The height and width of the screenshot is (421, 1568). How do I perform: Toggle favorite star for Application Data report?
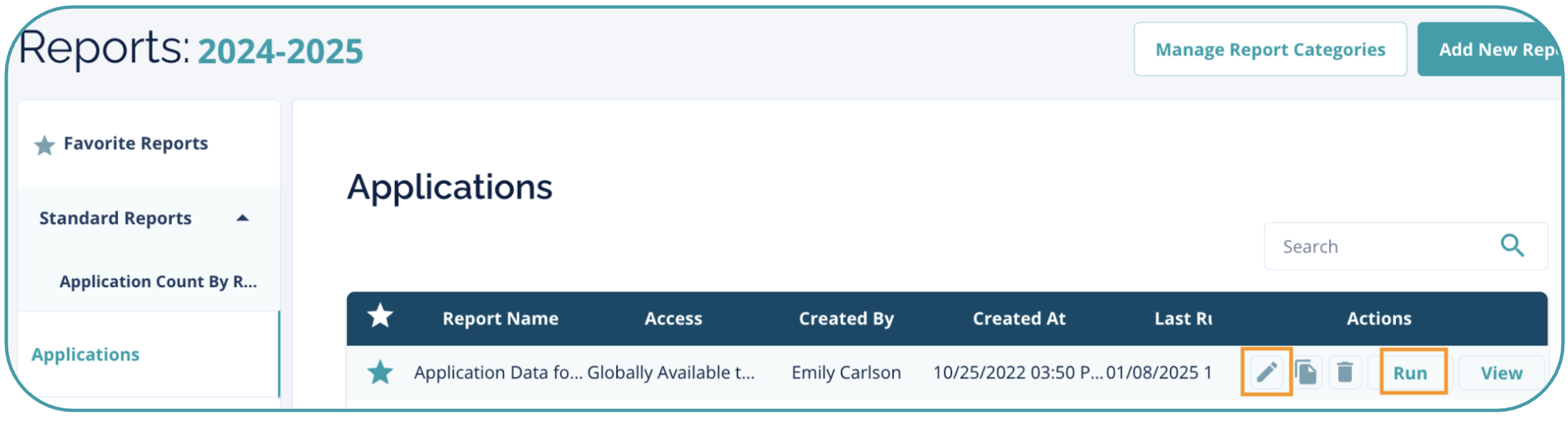pyautogui.click(x=380, y=373)
